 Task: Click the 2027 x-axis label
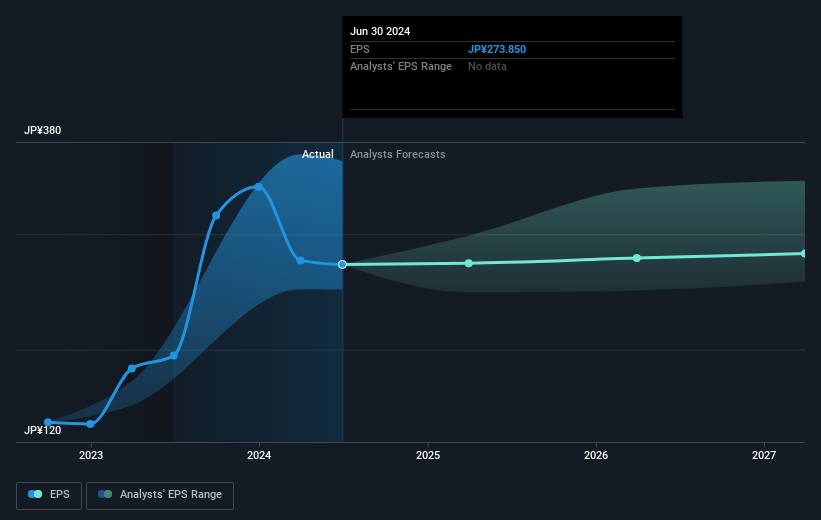764,456
